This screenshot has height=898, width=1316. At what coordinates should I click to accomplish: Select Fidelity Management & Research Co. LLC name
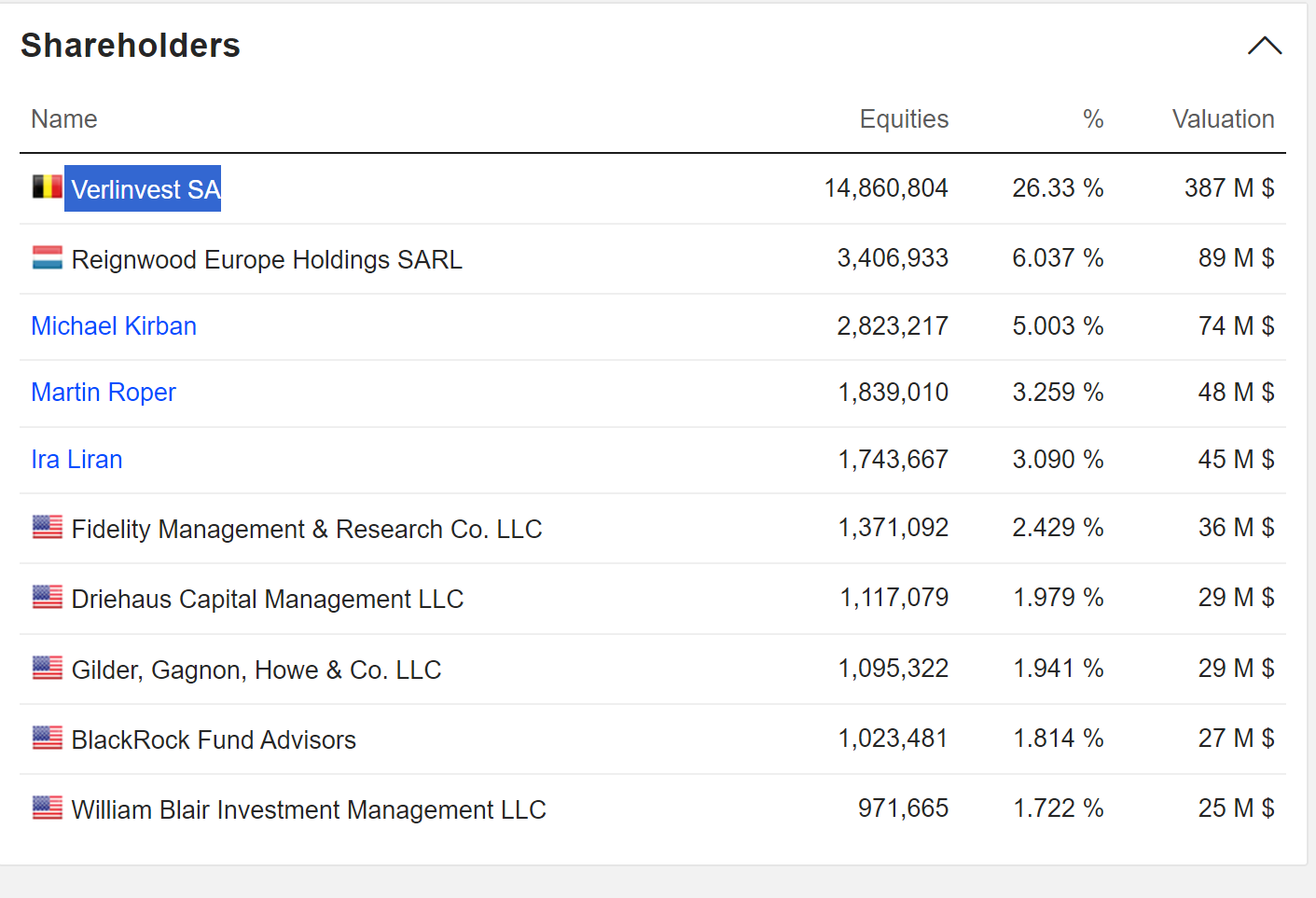[x=307, y=529]
